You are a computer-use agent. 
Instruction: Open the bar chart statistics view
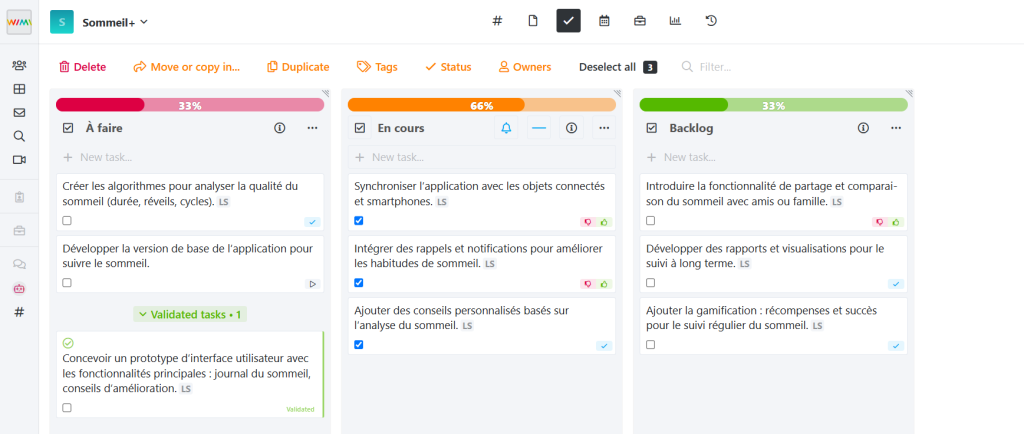click(x=675, y=20)
